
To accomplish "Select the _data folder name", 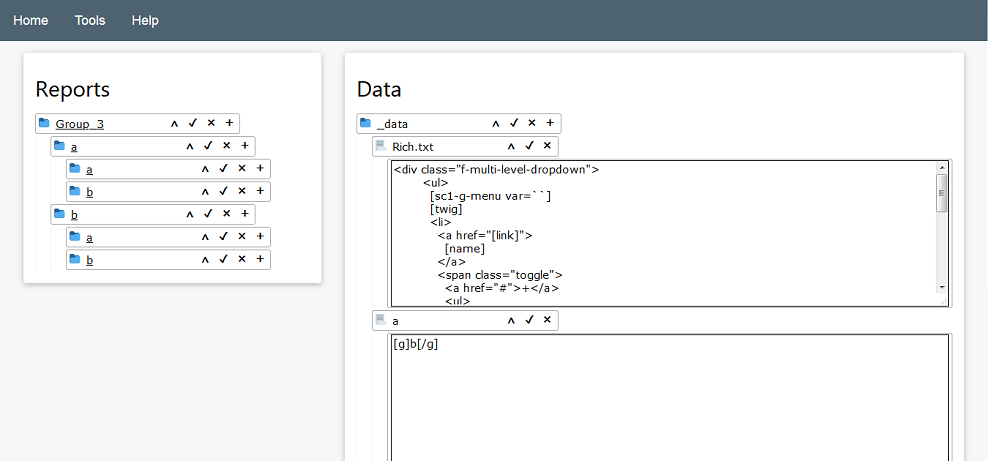I will [393, 124].
